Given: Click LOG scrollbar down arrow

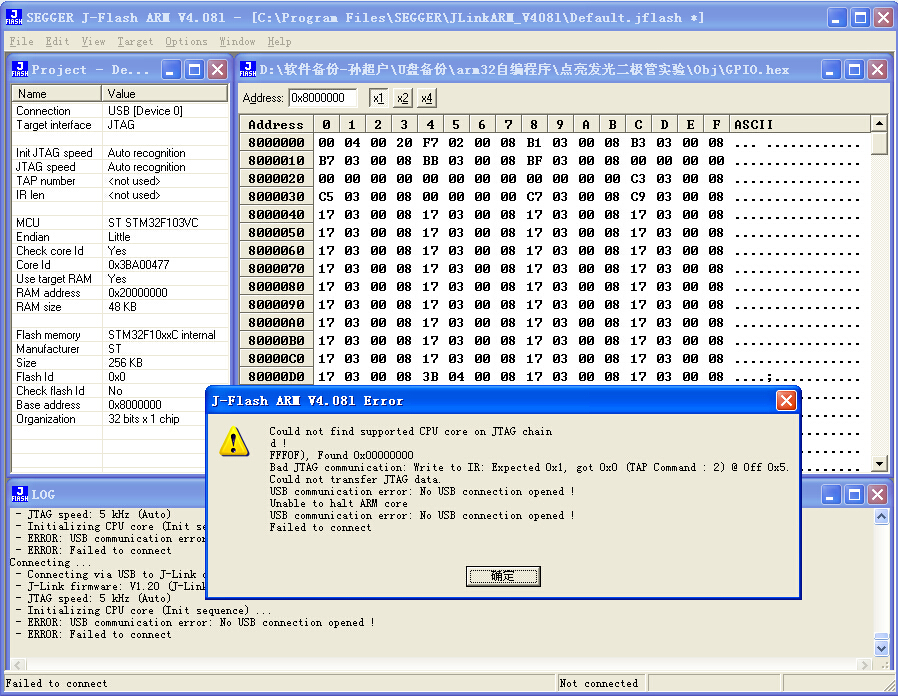Looking at the screenshot, I should click(x=881, y=648).
